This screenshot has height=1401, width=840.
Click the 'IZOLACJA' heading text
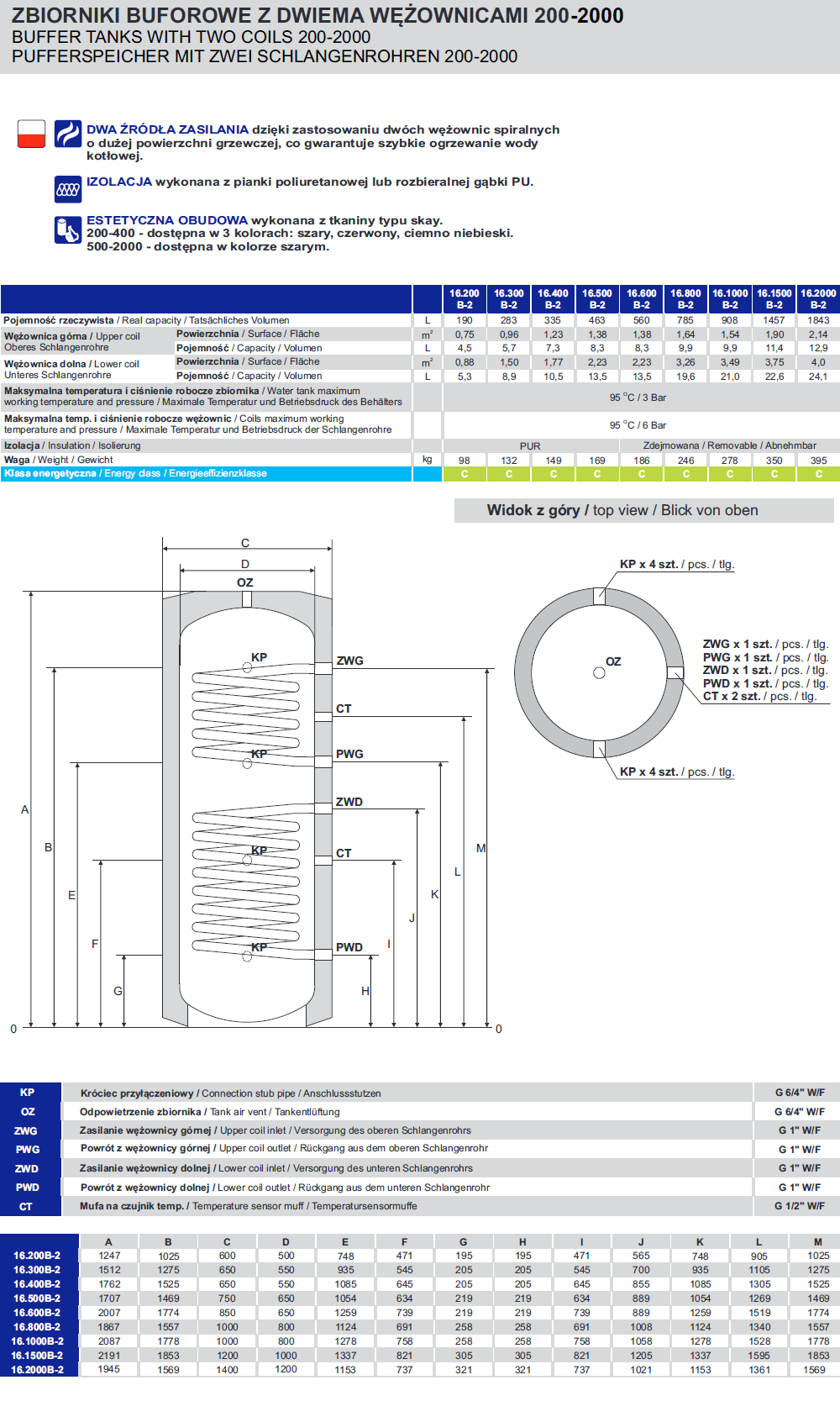(119, 182)
